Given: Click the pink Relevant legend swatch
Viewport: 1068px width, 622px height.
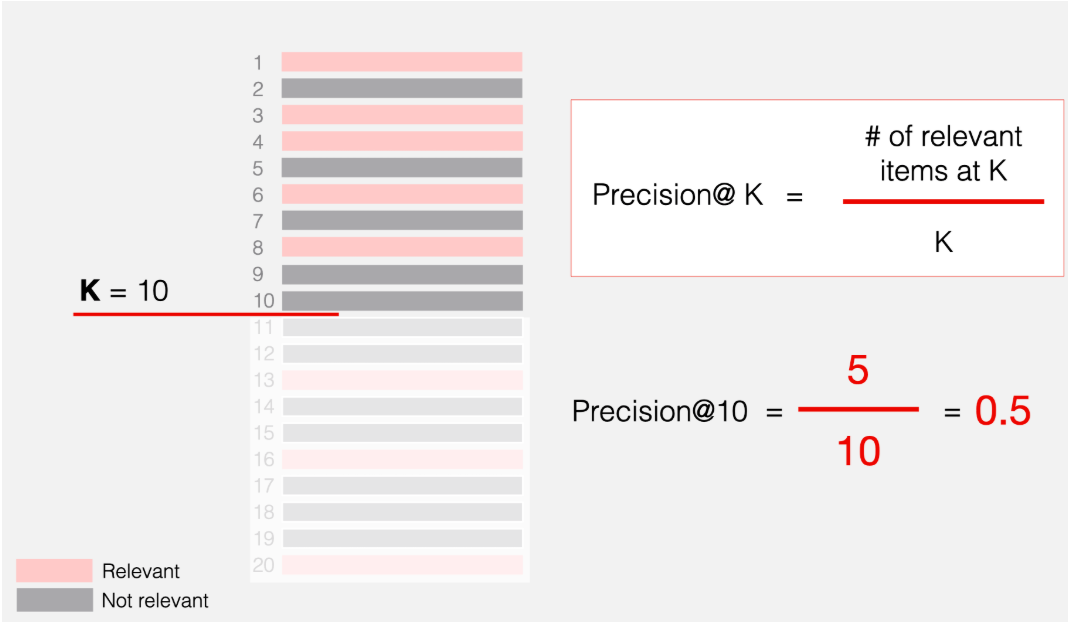Looking at the screenshot, I should point(54,571).
